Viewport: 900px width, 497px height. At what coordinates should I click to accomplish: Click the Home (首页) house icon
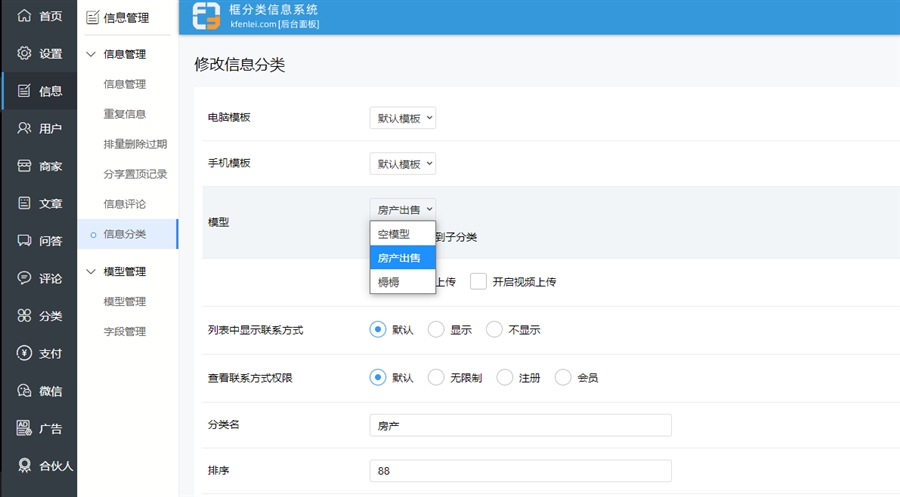[x=25, y=16]
